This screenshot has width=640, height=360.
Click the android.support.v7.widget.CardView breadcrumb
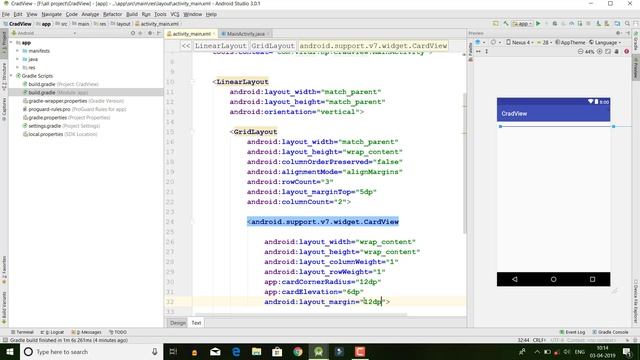[373, 46]
